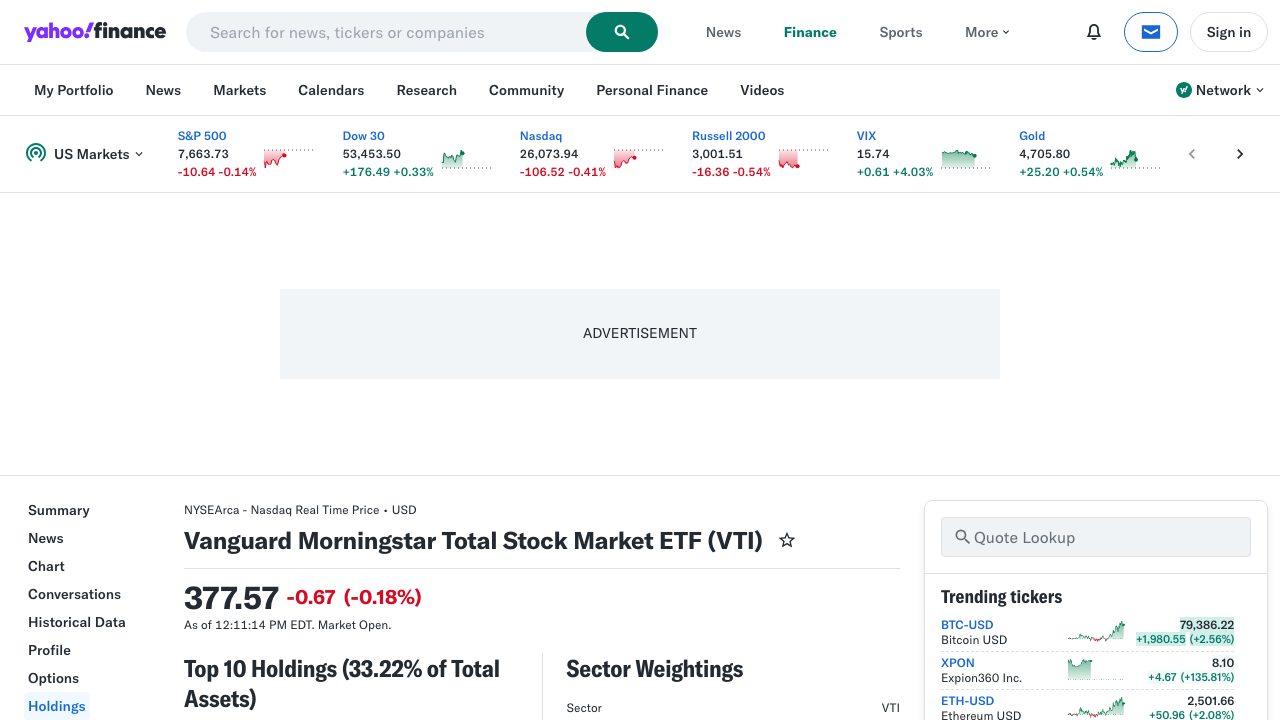Click the VIX sparkline chart
Image resolution: width=1280 pixels, height=720 pixels.
pyautogui.click(x=965, y=158)
